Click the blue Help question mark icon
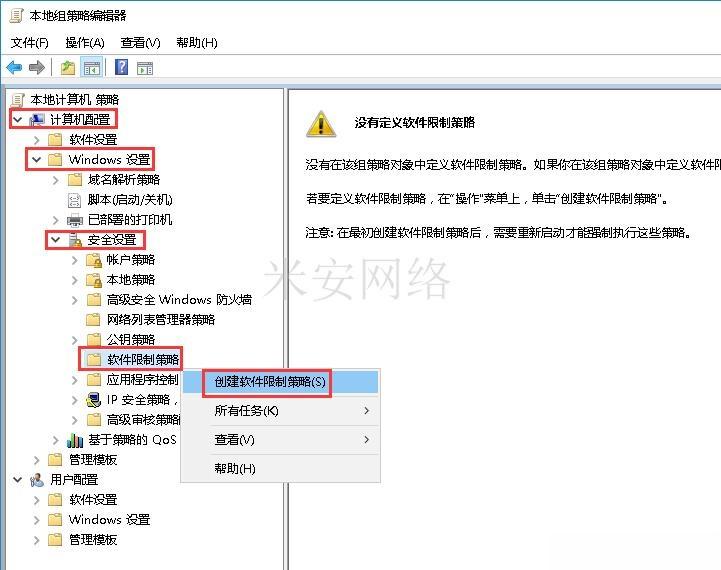721x570 pixels. tap(121, 67)
